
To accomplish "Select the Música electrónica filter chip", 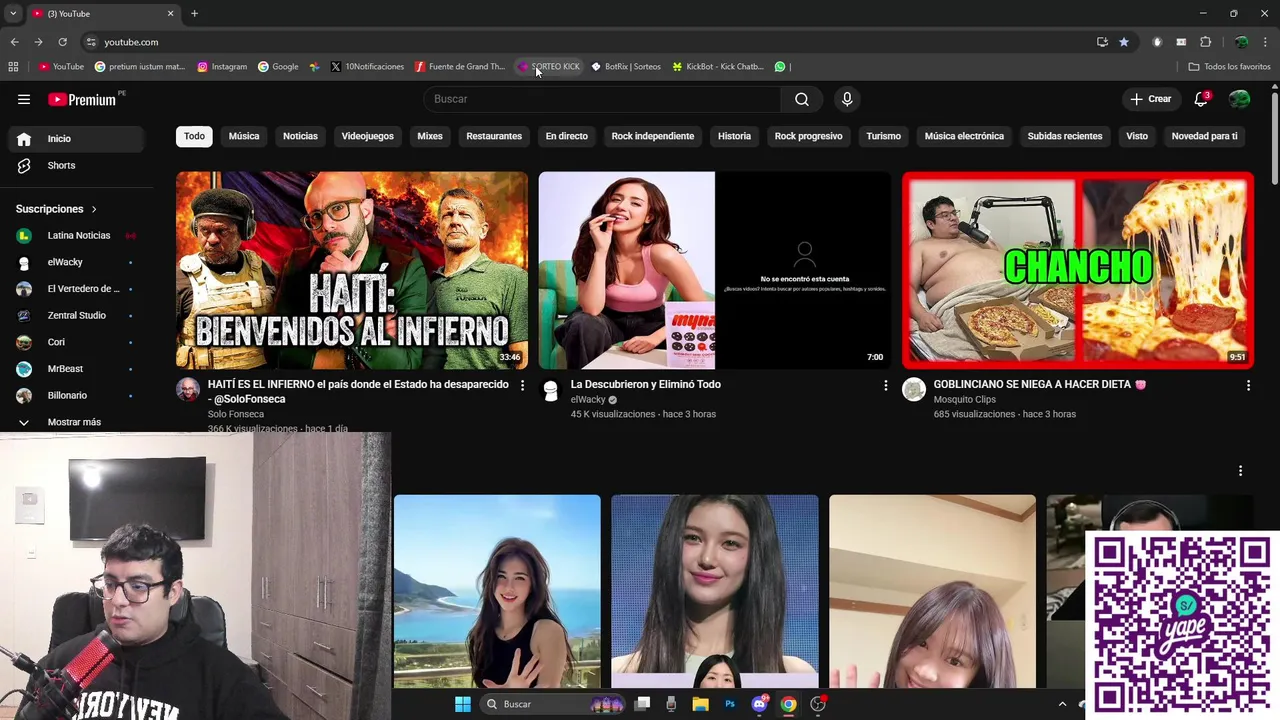I will click(x=964, y=136).
